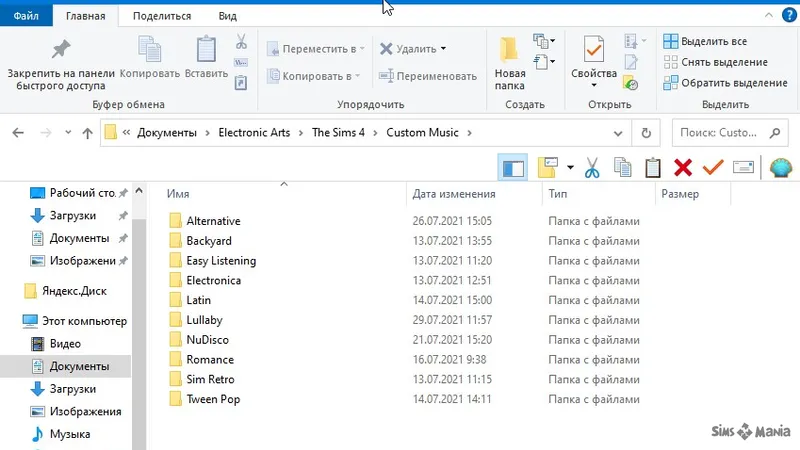Open the recent locations dropdown arrow
The image size is (800, 450).
click(x=68, y=133)
